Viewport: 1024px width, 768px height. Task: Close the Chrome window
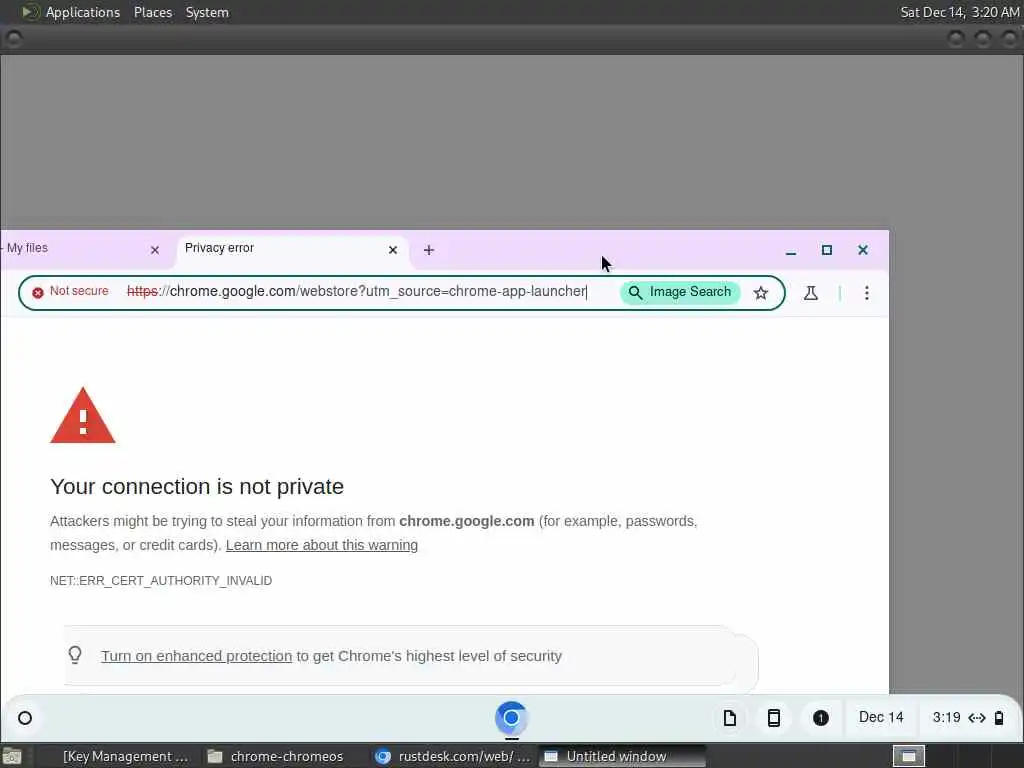[863, 250]
